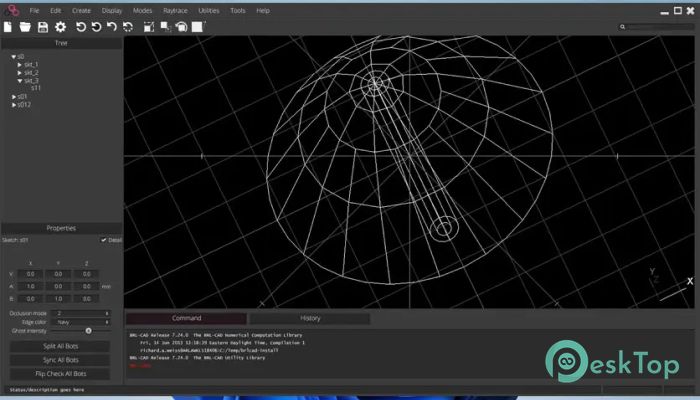Open the Edge color dropdown
Viewport: 700px width, 400px height.
pyautogui.click(x=81, y=322)
